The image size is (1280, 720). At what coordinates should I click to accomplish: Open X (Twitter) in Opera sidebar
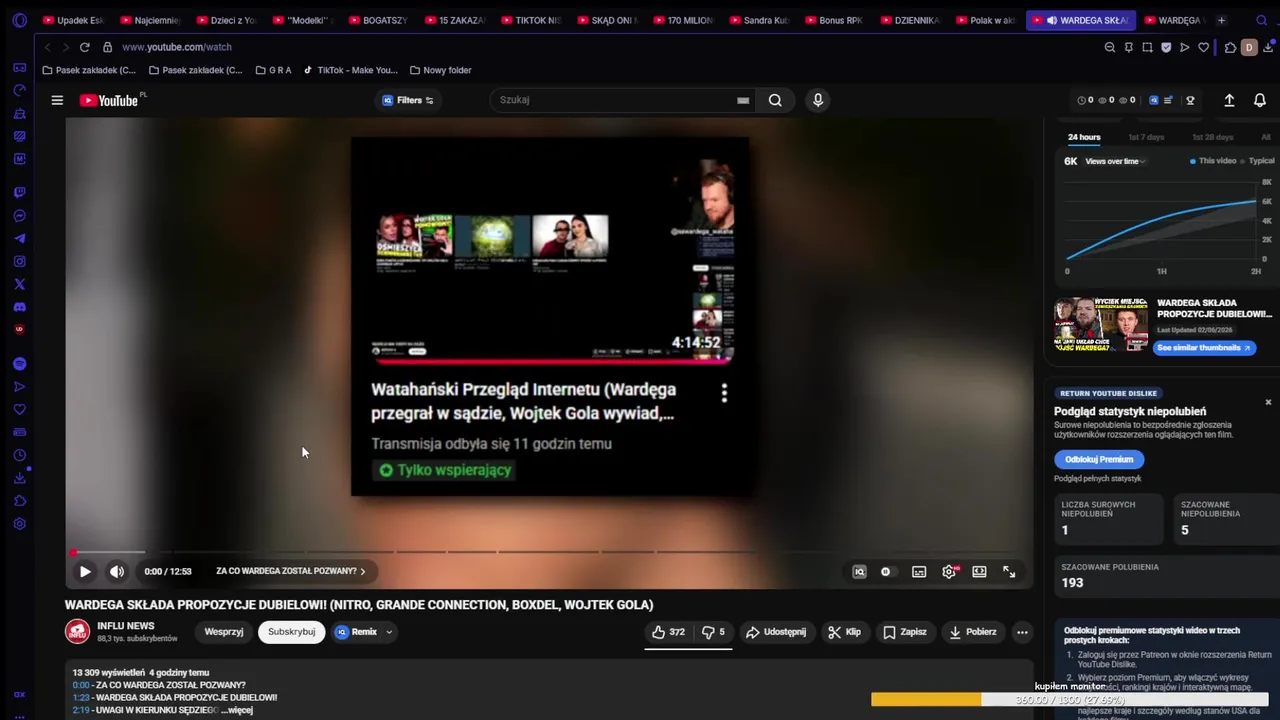click(x=19, y=284)
